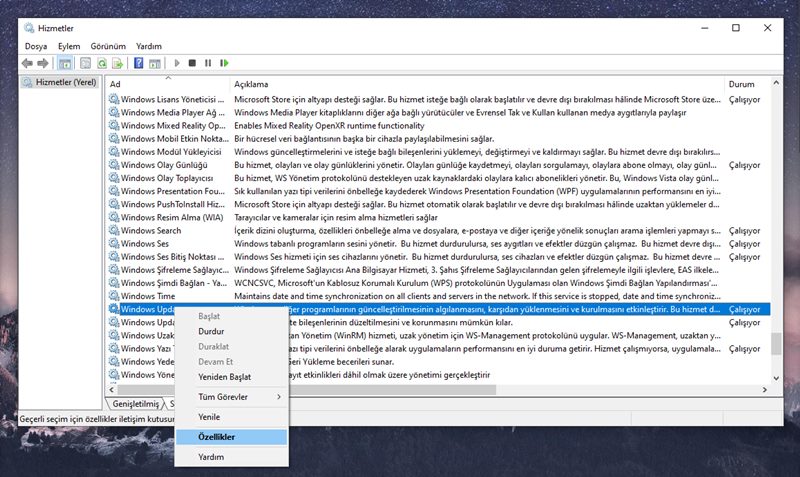Toggle the show/hide console tree icon
This screenshot has height=477, width=800.
coord(65,63)
